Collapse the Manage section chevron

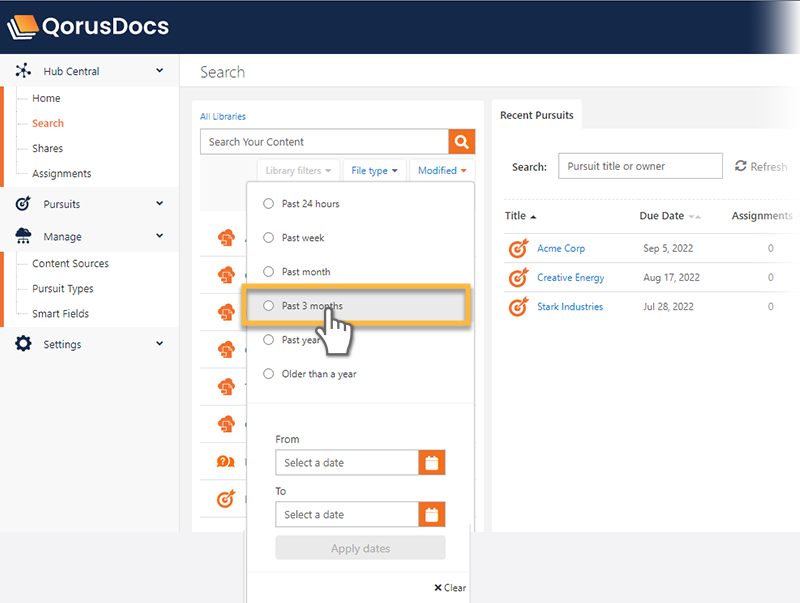[x=160, y=236]
